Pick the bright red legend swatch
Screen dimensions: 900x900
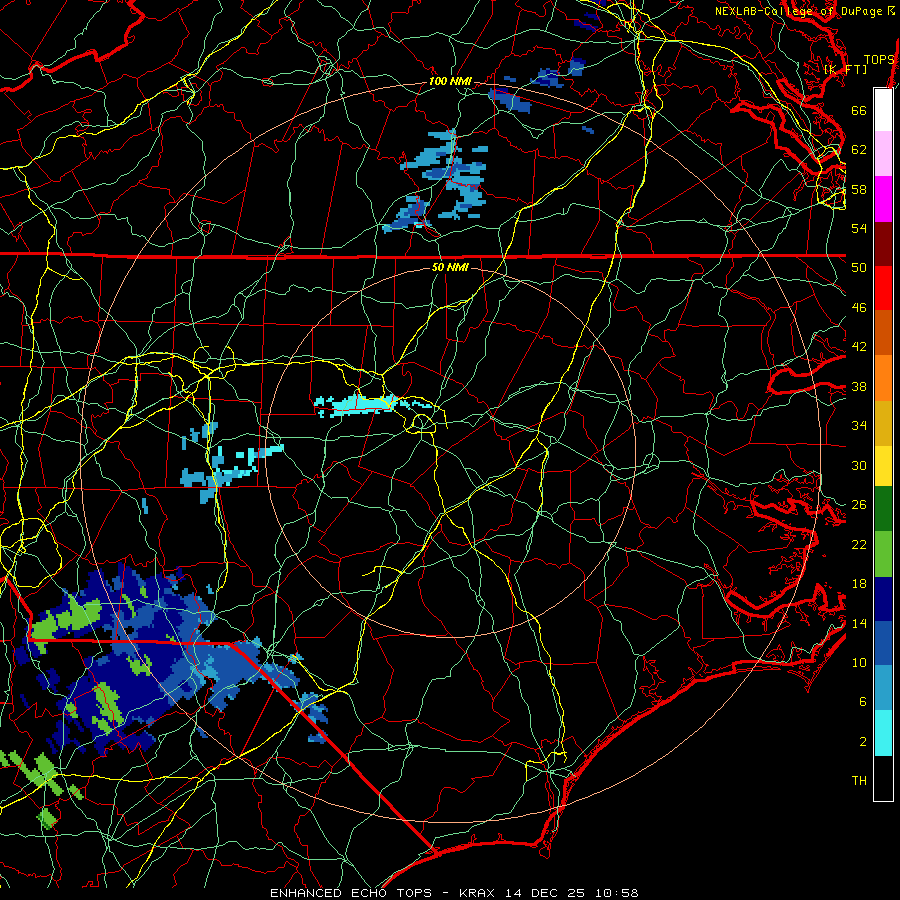883,288
